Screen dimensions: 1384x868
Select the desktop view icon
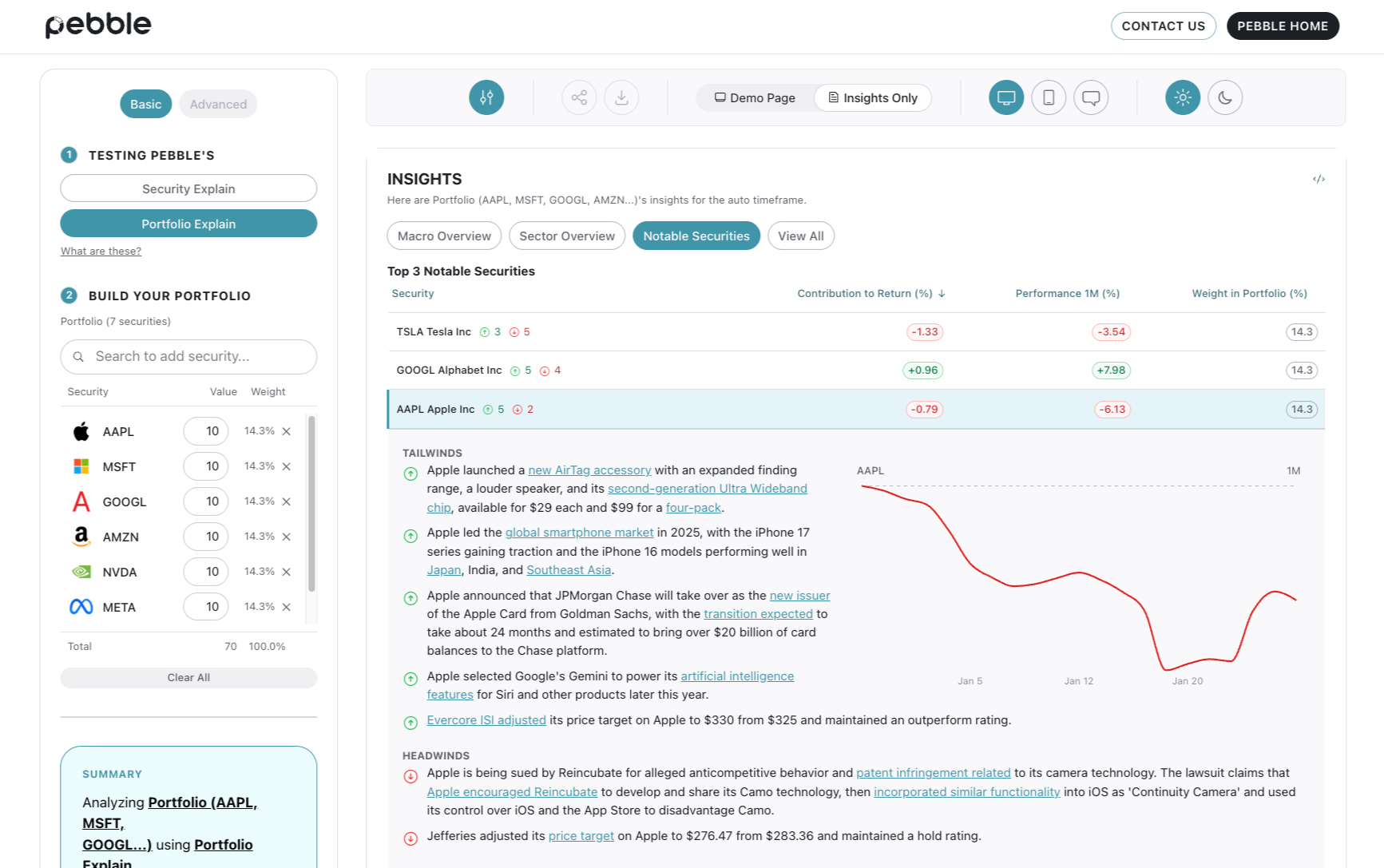click(x=1006, y=97)
